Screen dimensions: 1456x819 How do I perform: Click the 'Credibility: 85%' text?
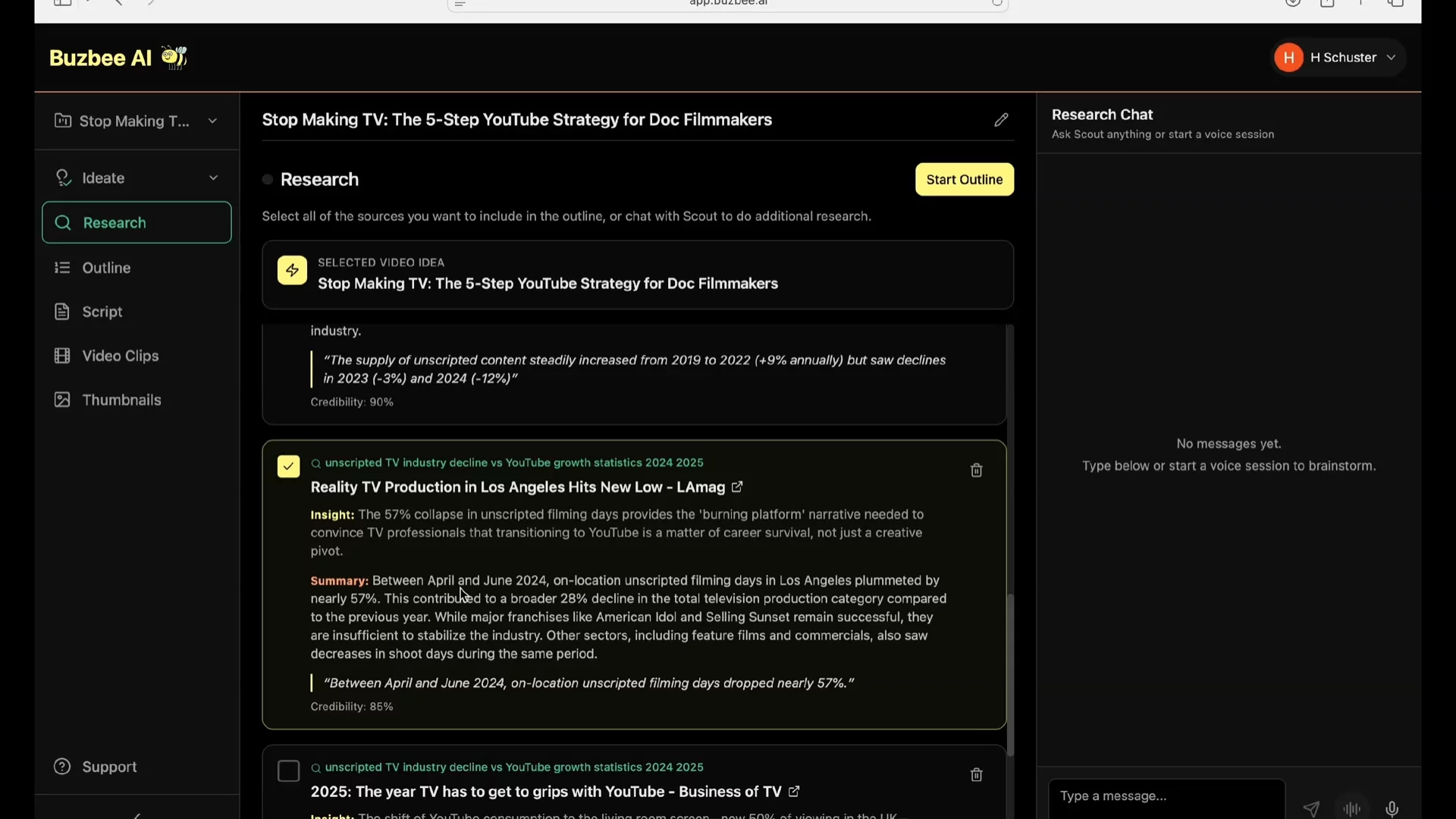[x=352, y=707]
